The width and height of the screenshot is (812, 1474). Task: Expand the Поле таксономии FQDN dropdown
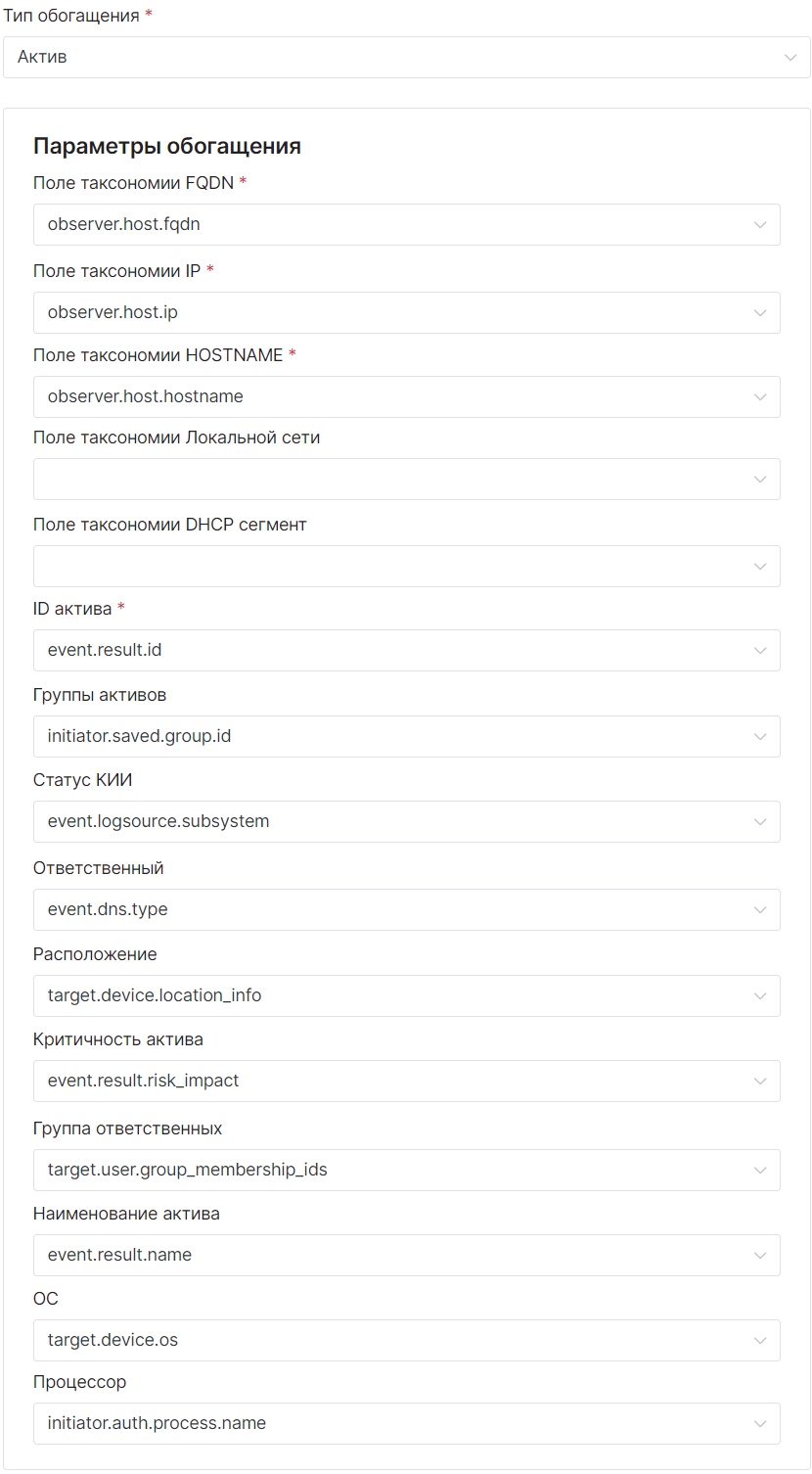406,225
